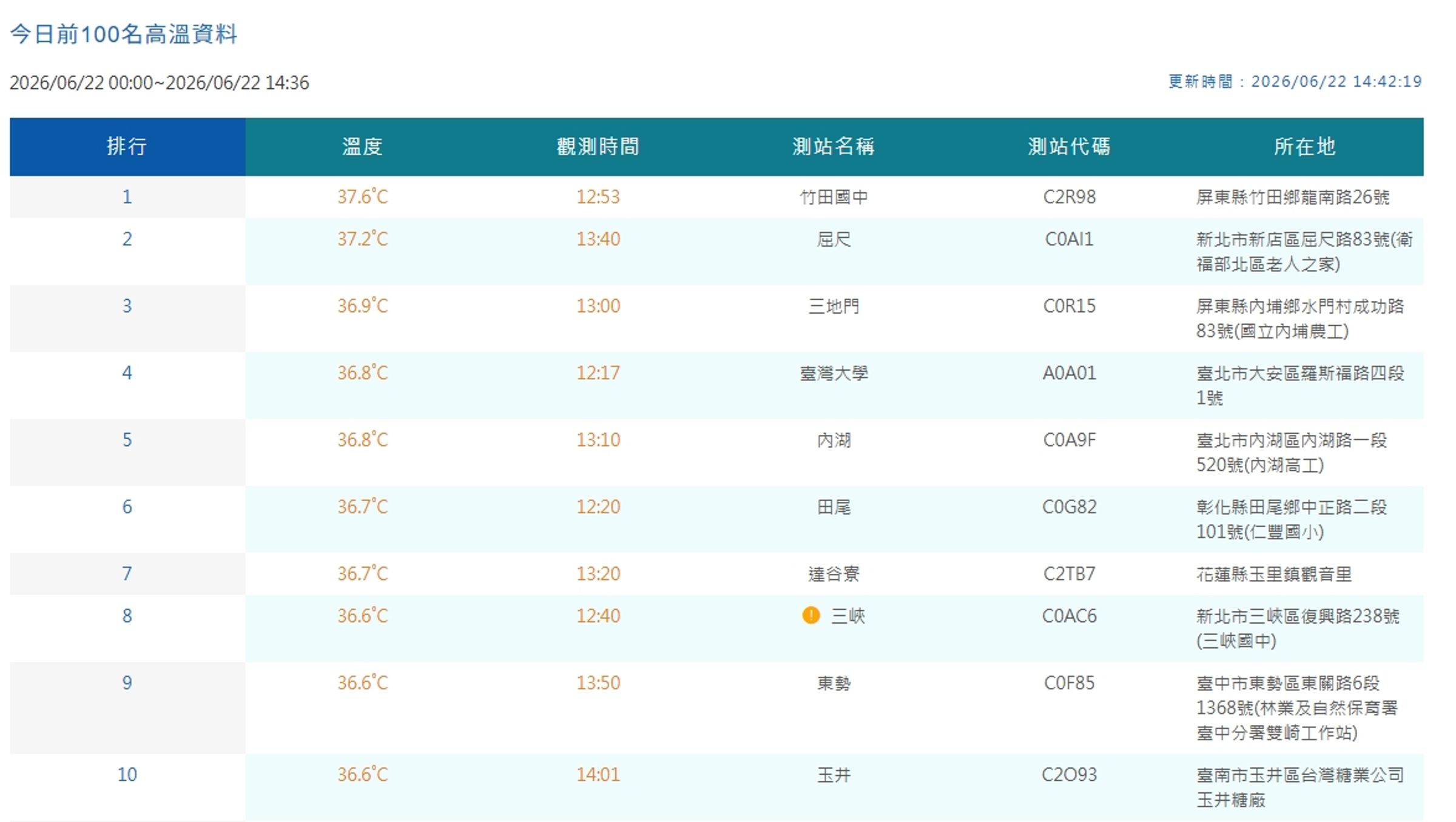Viewport: 1456px width, 822px height.
Task: Select the station name 屈尺
Action: point(834,240)
